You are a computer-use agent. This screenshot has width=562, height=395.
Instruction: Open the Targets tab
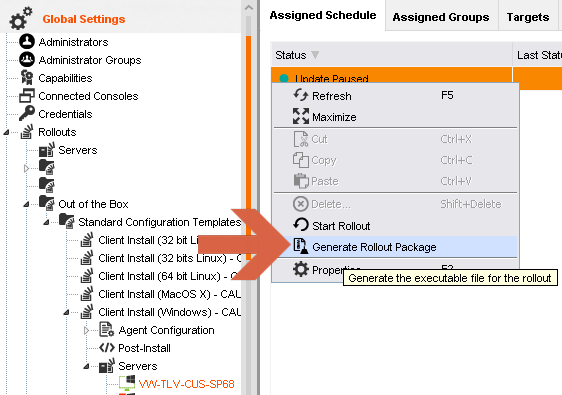coord(528,17)
